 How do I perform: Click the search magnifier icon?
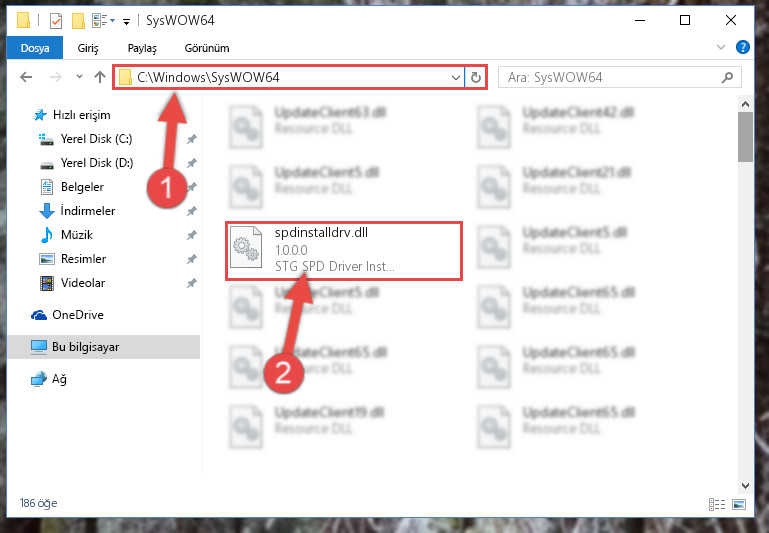coord(728,77)
